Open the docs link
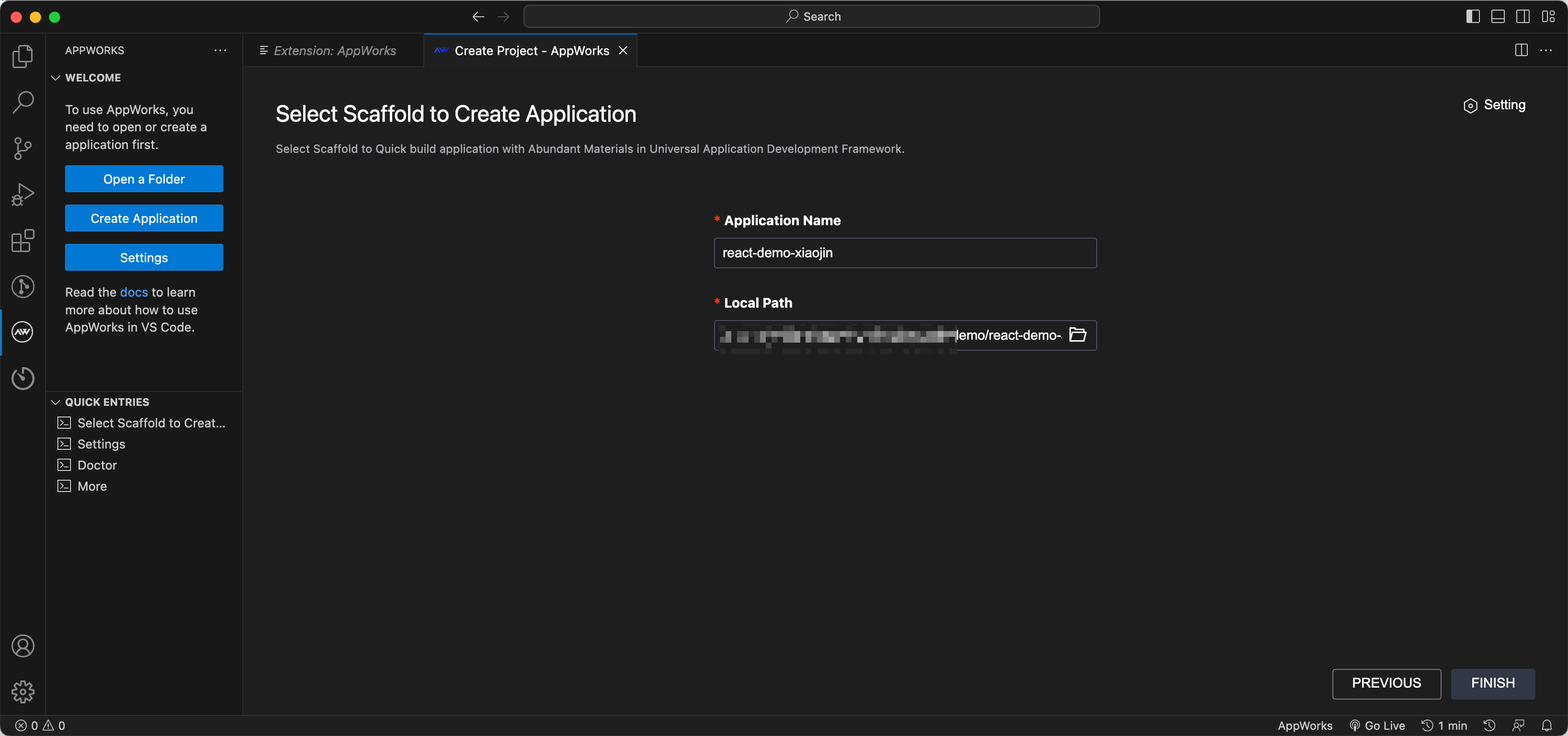The image size is (1568, 736). (133, 292)
